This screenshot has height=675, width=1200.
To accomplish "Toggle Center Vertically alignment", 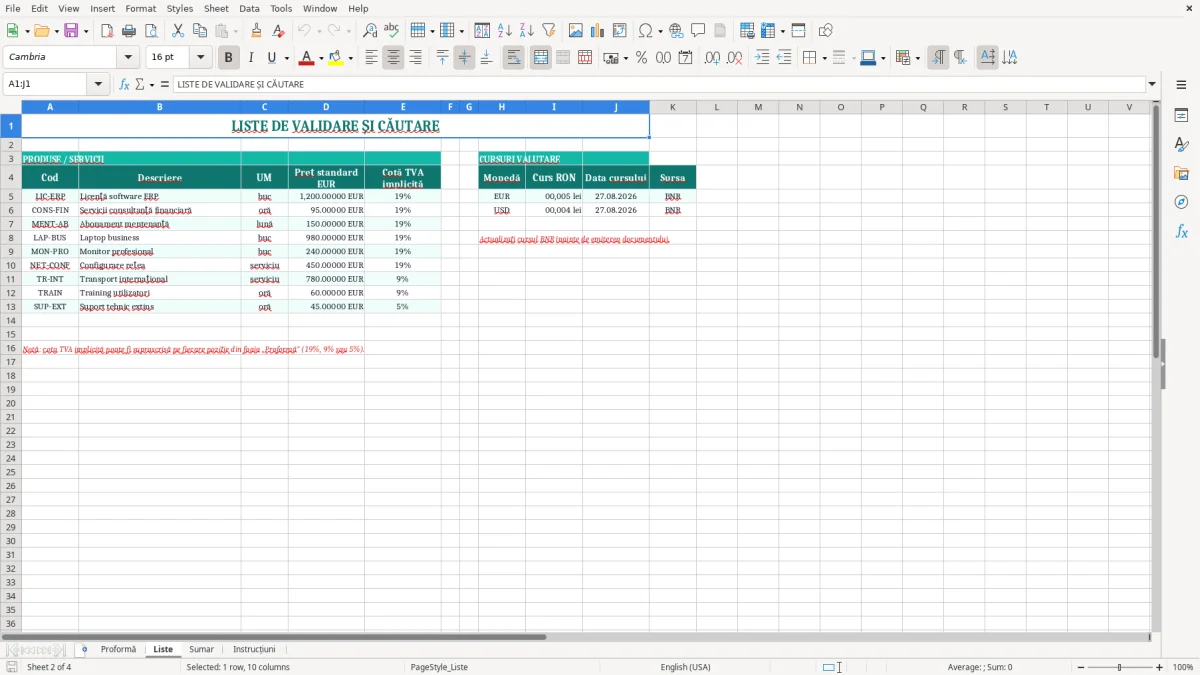I will coord(464,58).
